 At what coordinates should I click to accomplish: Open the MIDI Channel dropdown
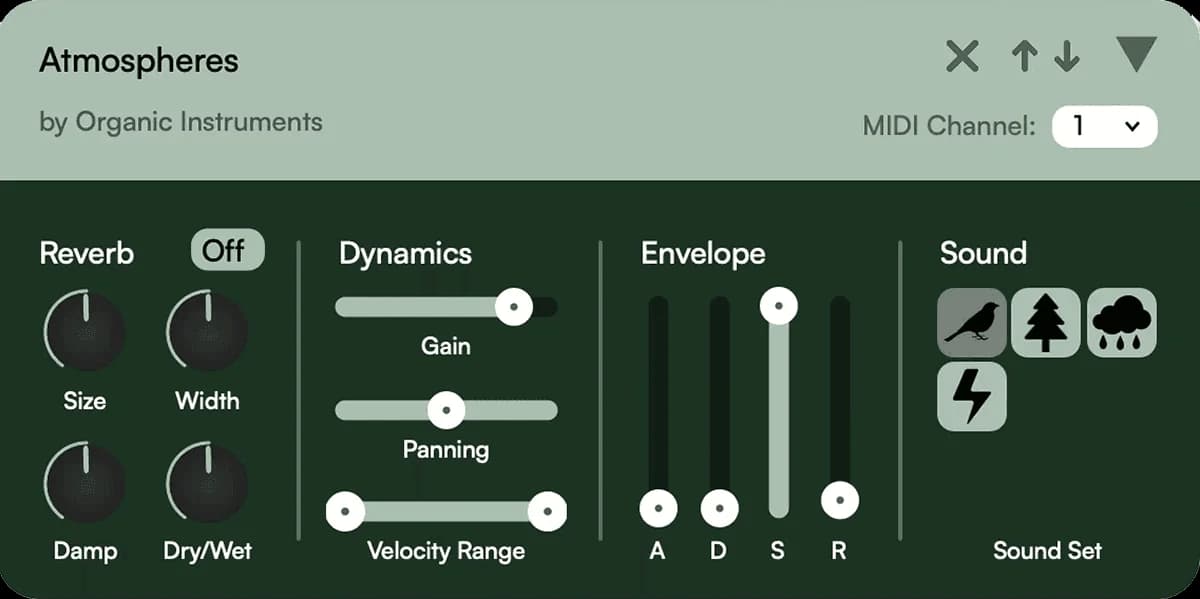coord(1105,127)
